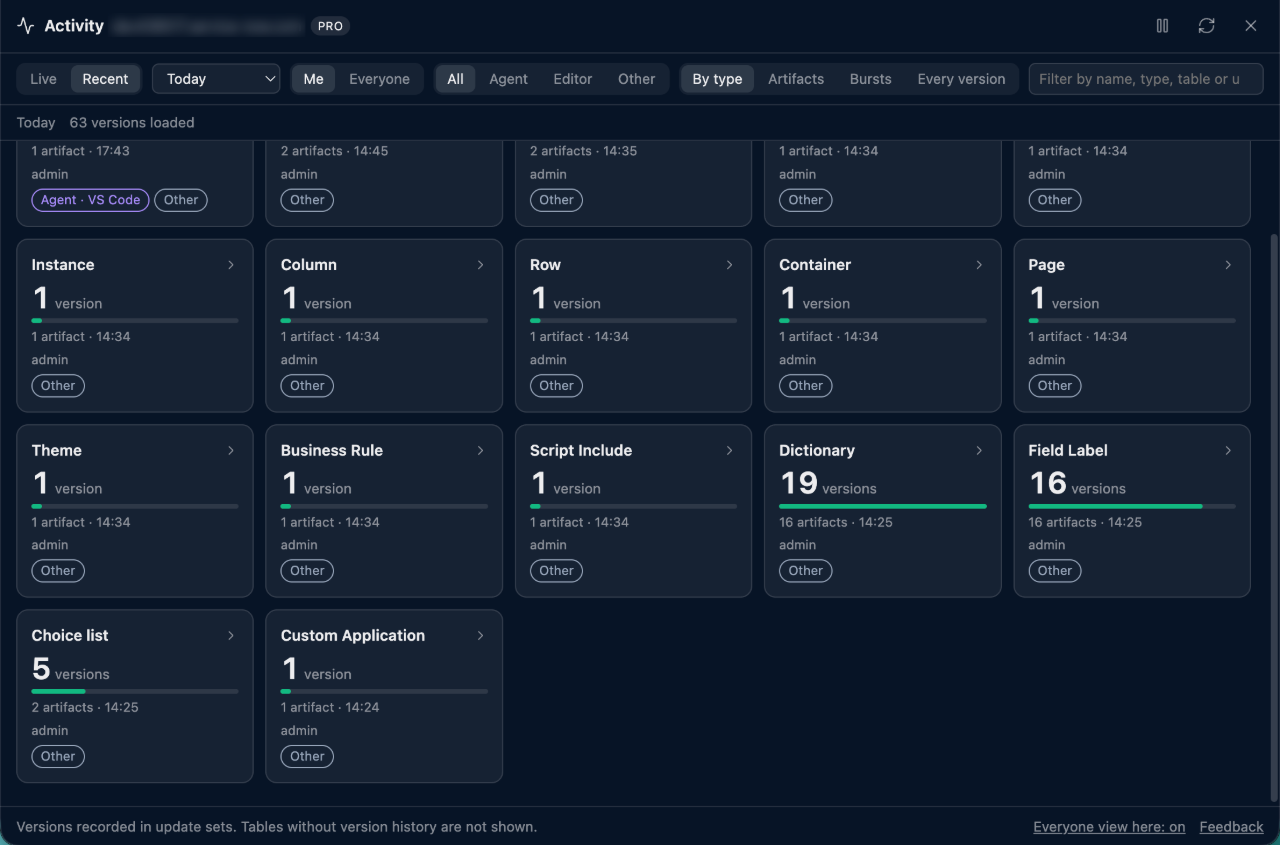Click the Activity pulse icon

pos(26,26)
